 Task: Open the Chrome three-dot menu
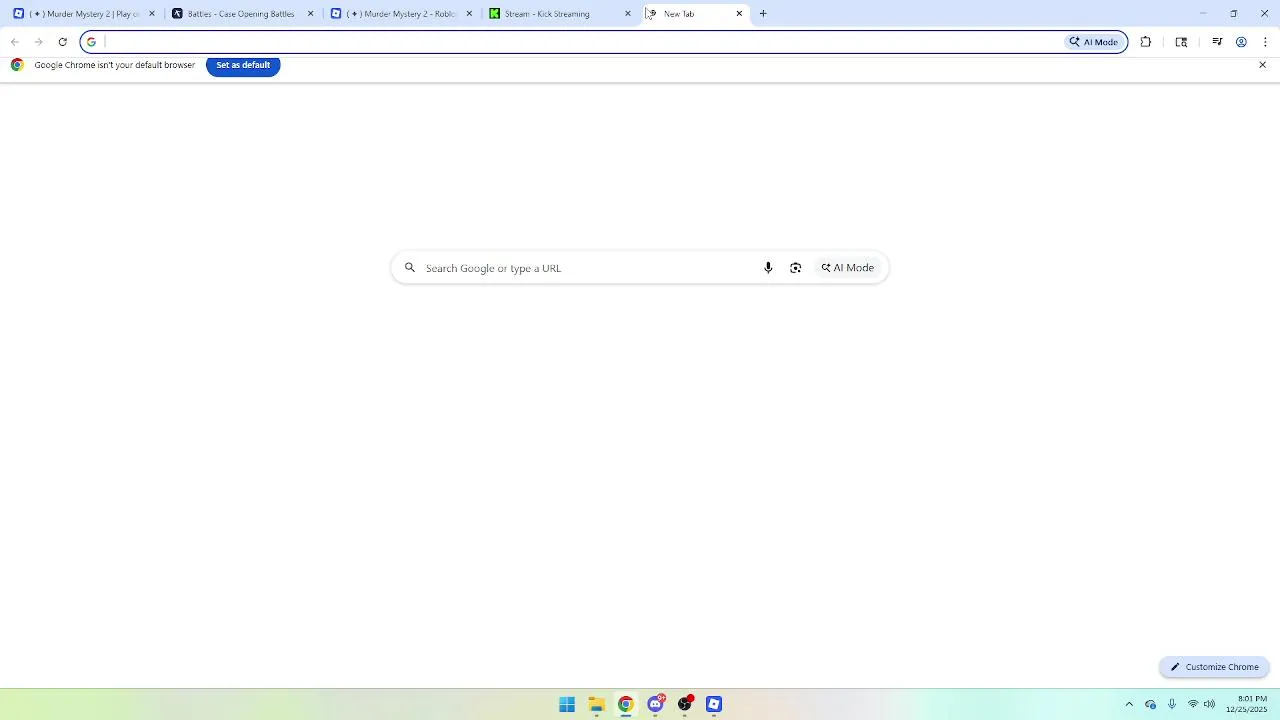[1265, 42]
